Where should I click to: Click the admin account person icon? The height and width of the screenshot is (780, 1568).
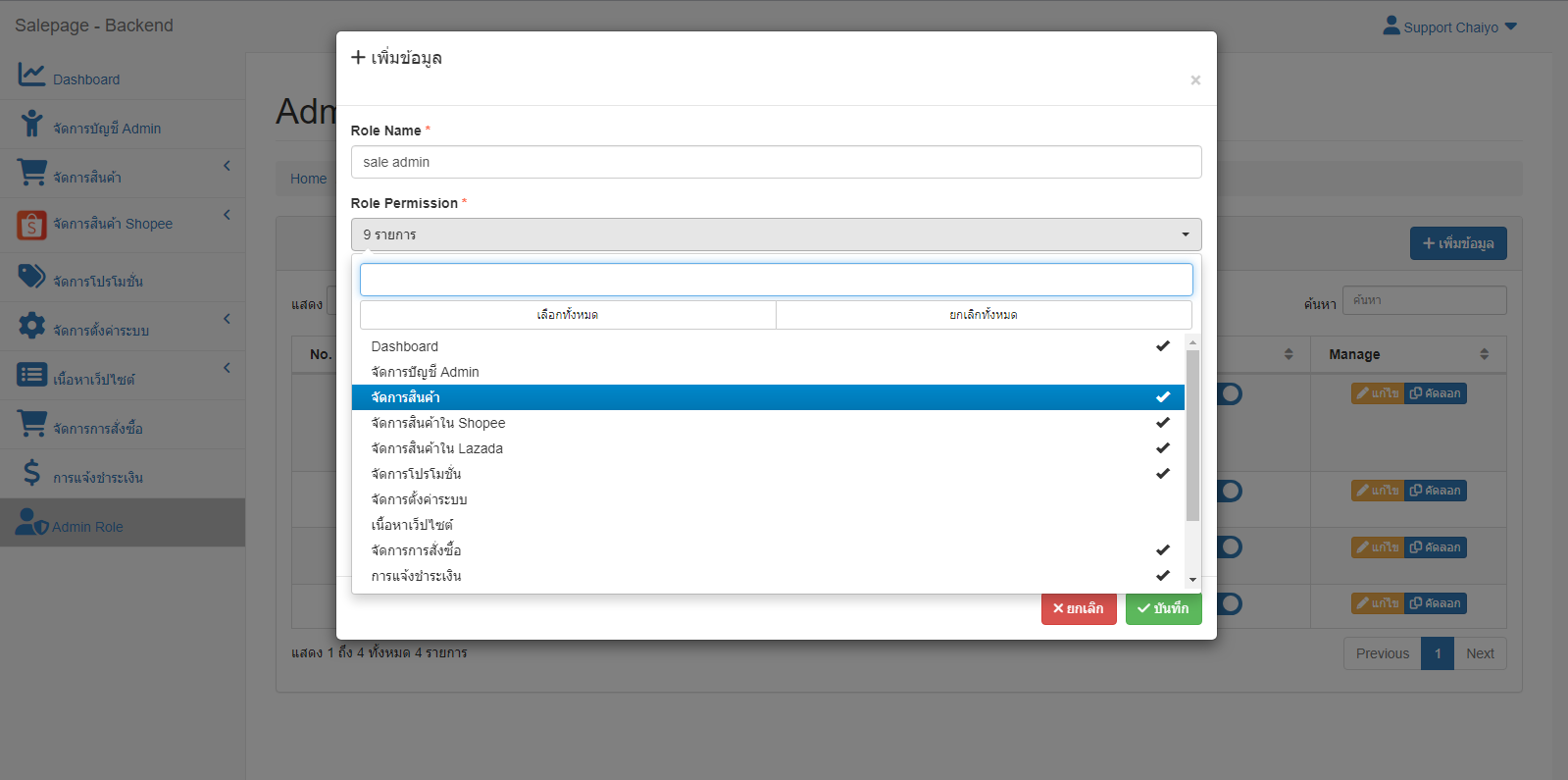(31, 124)
